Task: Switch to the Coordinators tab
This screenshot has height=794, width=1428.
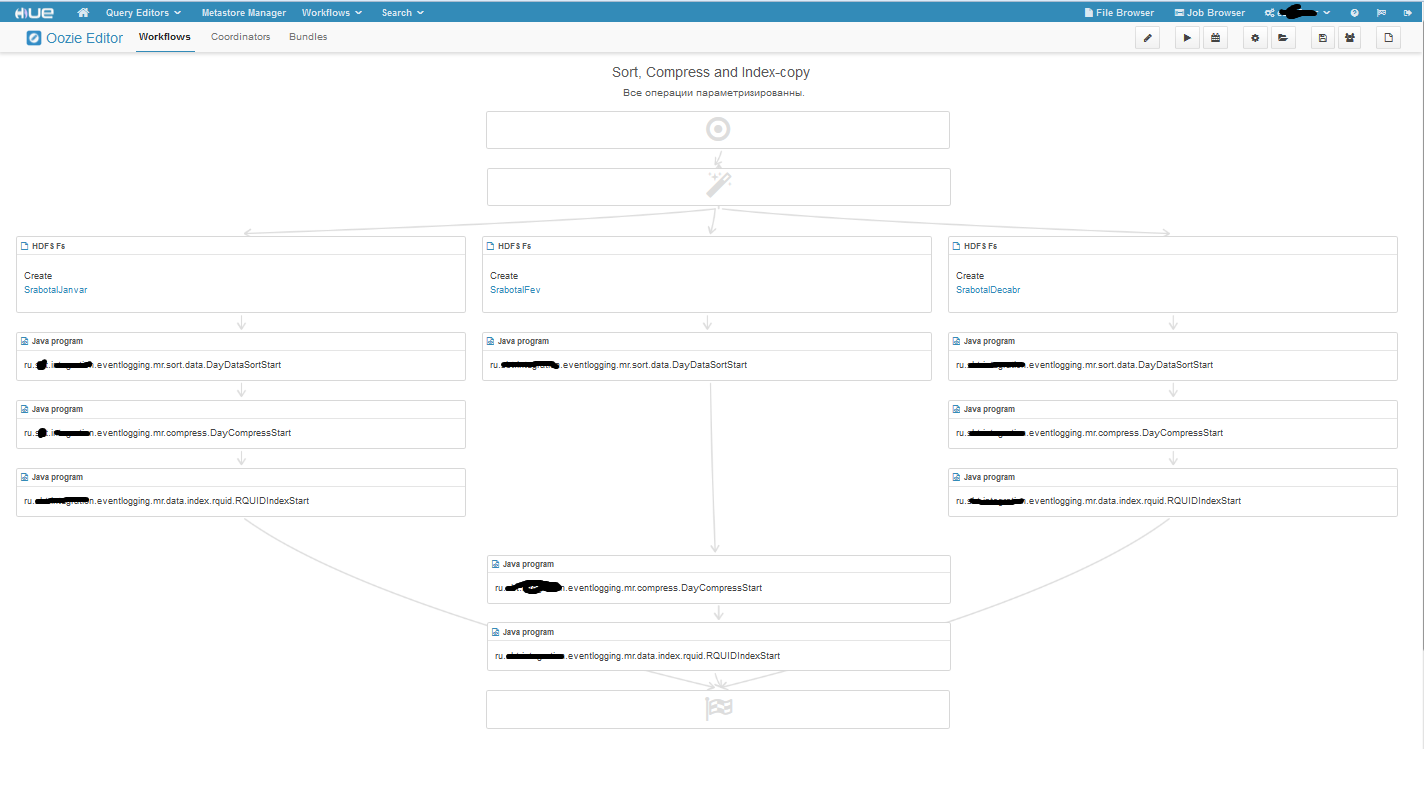Action: point(241,37)
